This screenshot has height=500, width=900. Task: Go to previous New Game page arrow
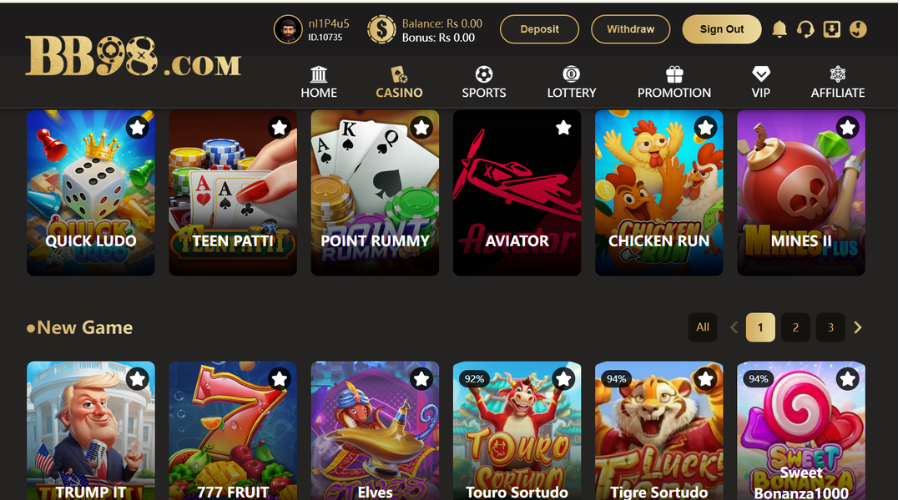click(734, 327)
